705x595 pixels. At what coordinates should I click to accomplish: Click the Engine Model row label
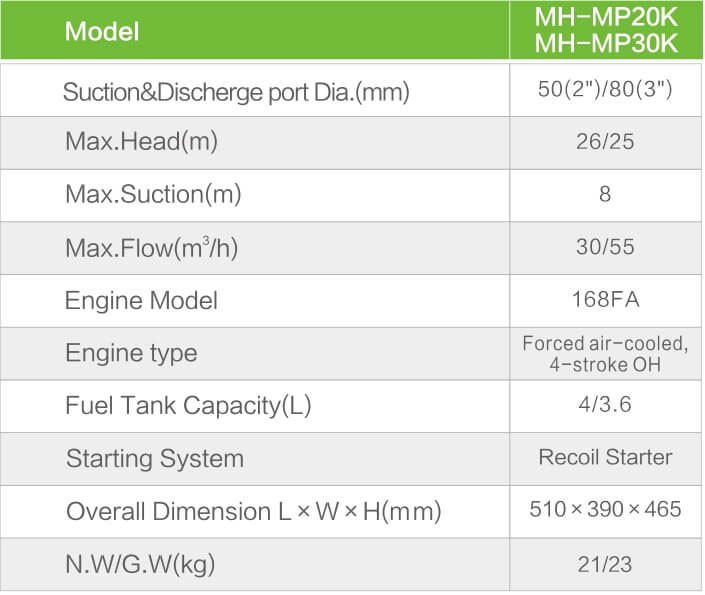point(141,300)
